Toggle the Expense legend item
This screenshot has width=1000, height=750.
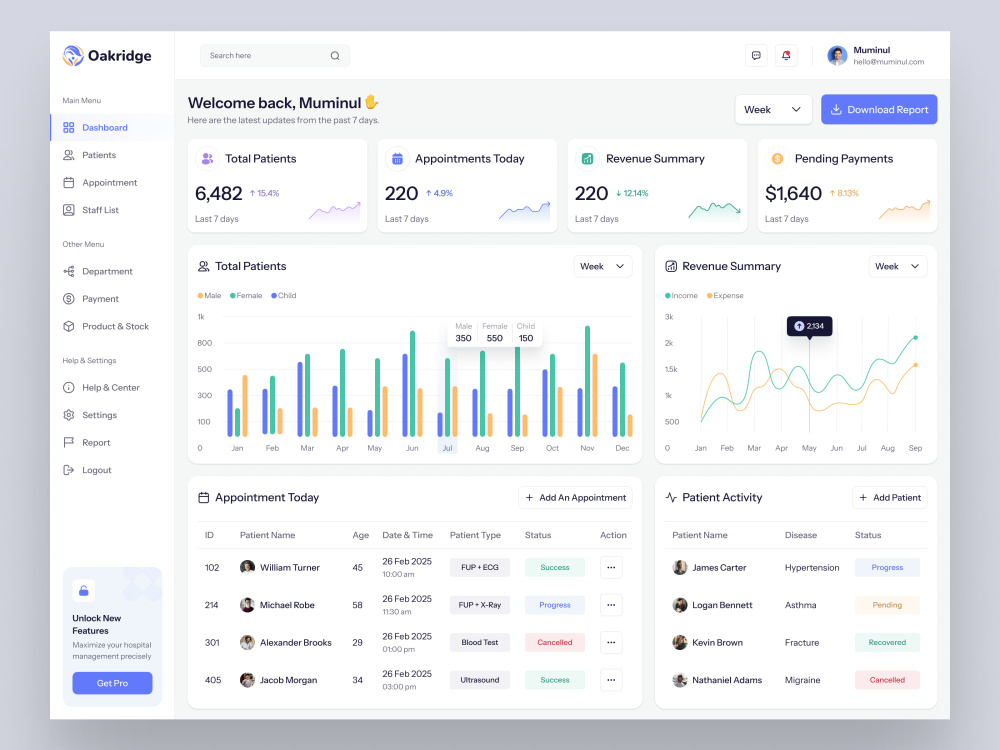(725, 295)
